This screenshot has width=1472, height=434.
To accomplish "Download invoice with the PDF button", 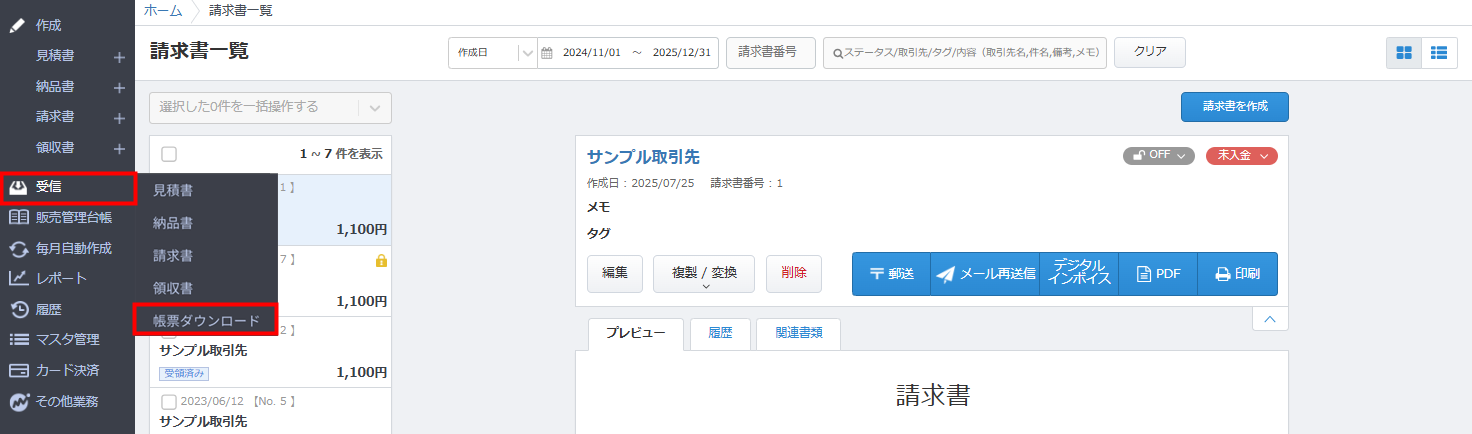I will click(x=1157, y=274).
